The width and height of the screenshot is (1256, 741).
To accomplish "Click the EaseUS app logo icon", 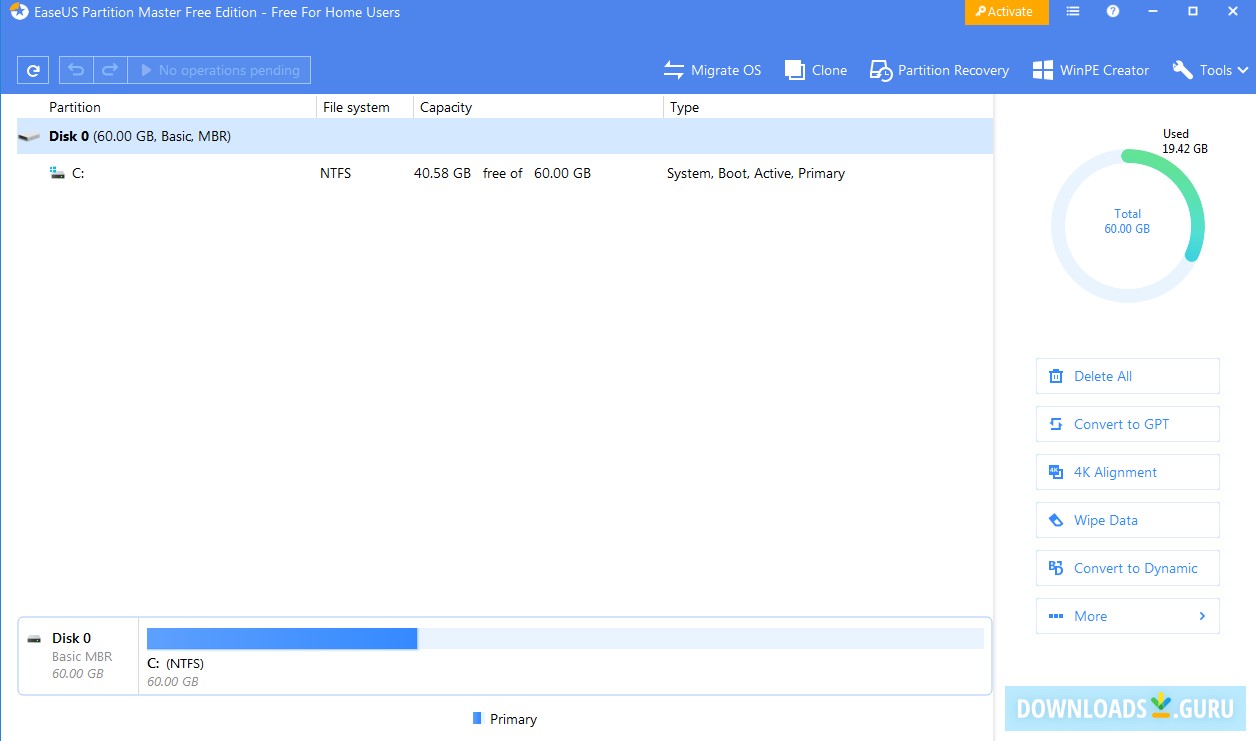I will [x=18, y=13].
